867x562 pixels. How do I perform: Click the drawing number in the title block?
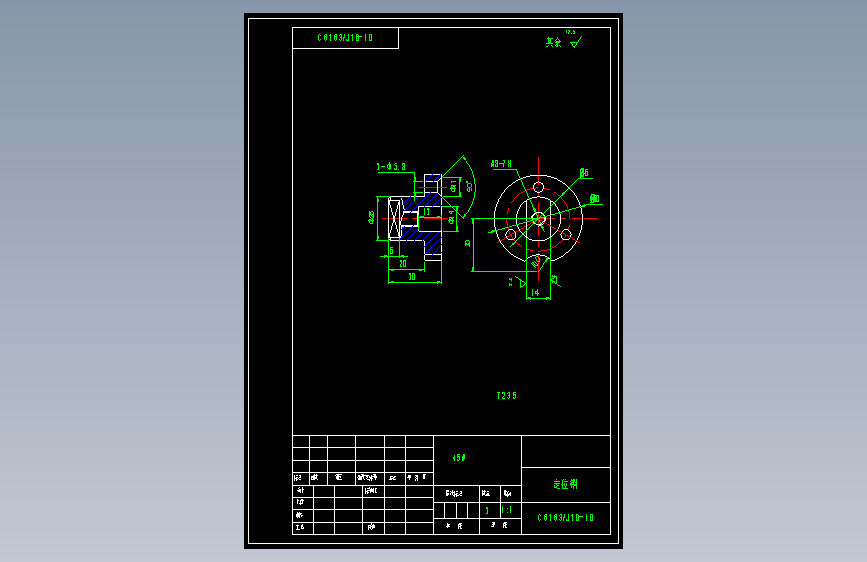pyautogui.click(x=565, y=518)
